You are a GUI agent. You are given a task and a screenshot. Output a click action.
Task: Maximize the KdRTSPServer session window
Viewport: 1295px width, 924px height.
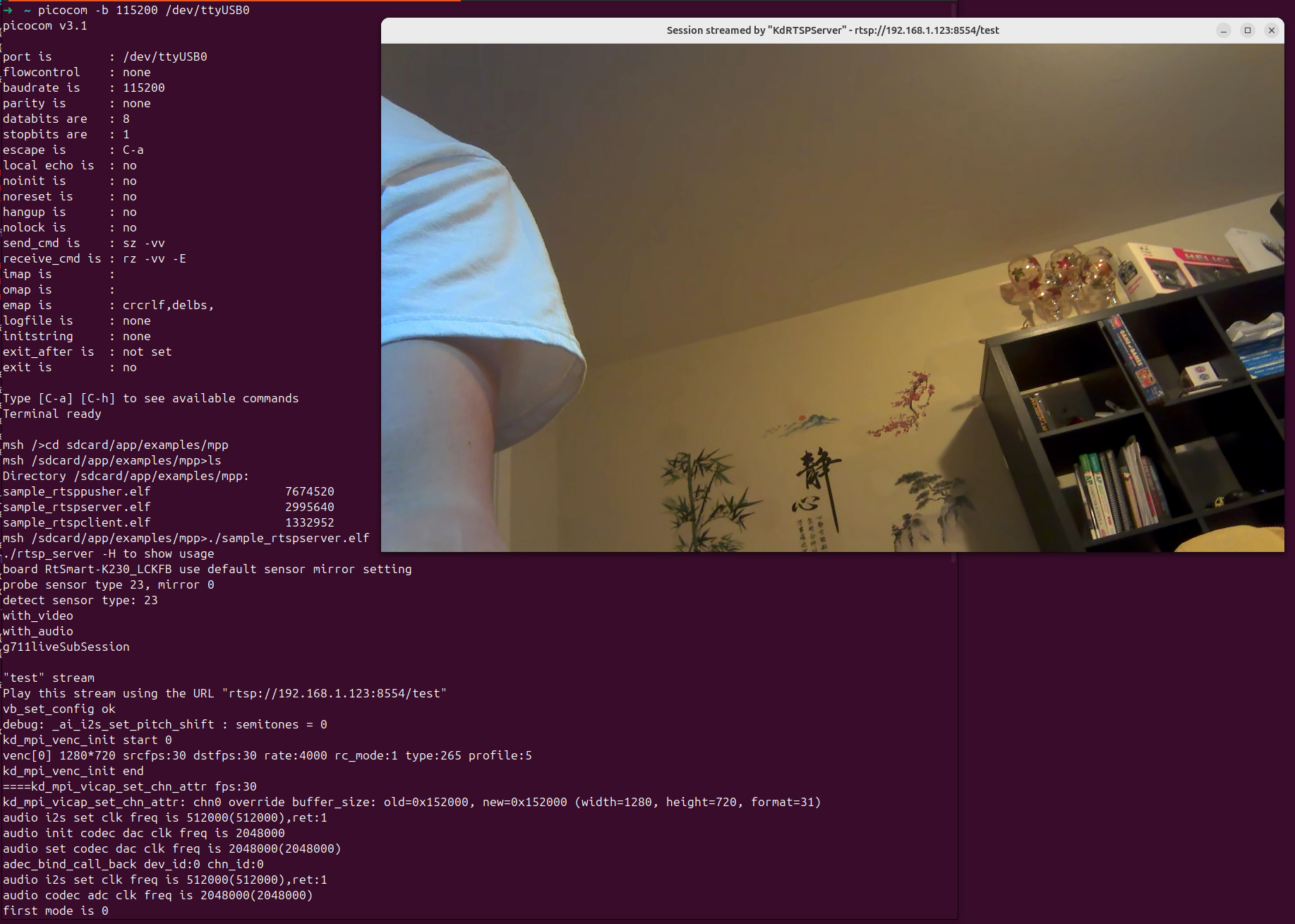pos(1247,30)
